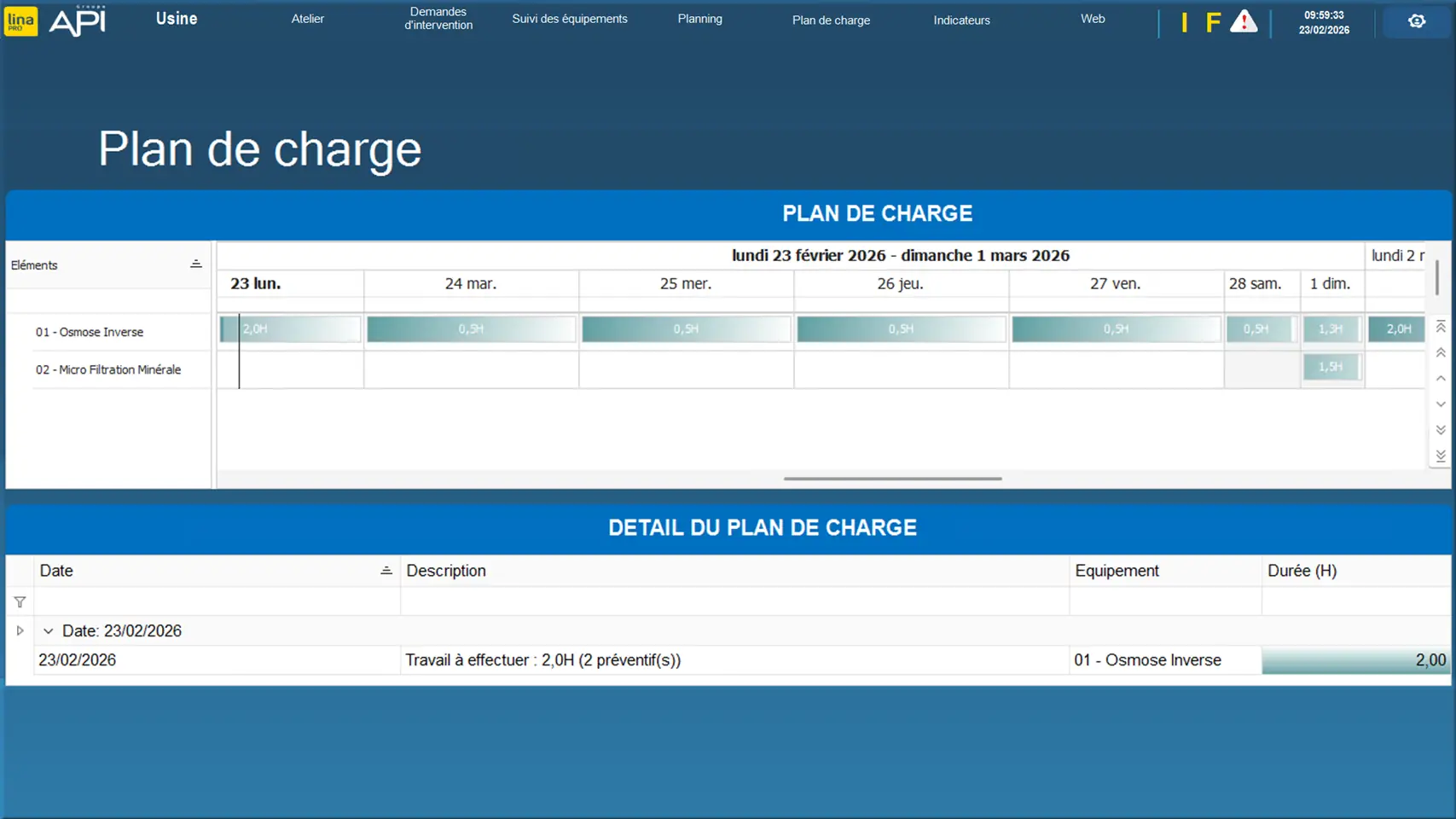This screenshot has width=1456, height=819.
Task: Open Demandes d'intervention section
Action: pos(438,19)
